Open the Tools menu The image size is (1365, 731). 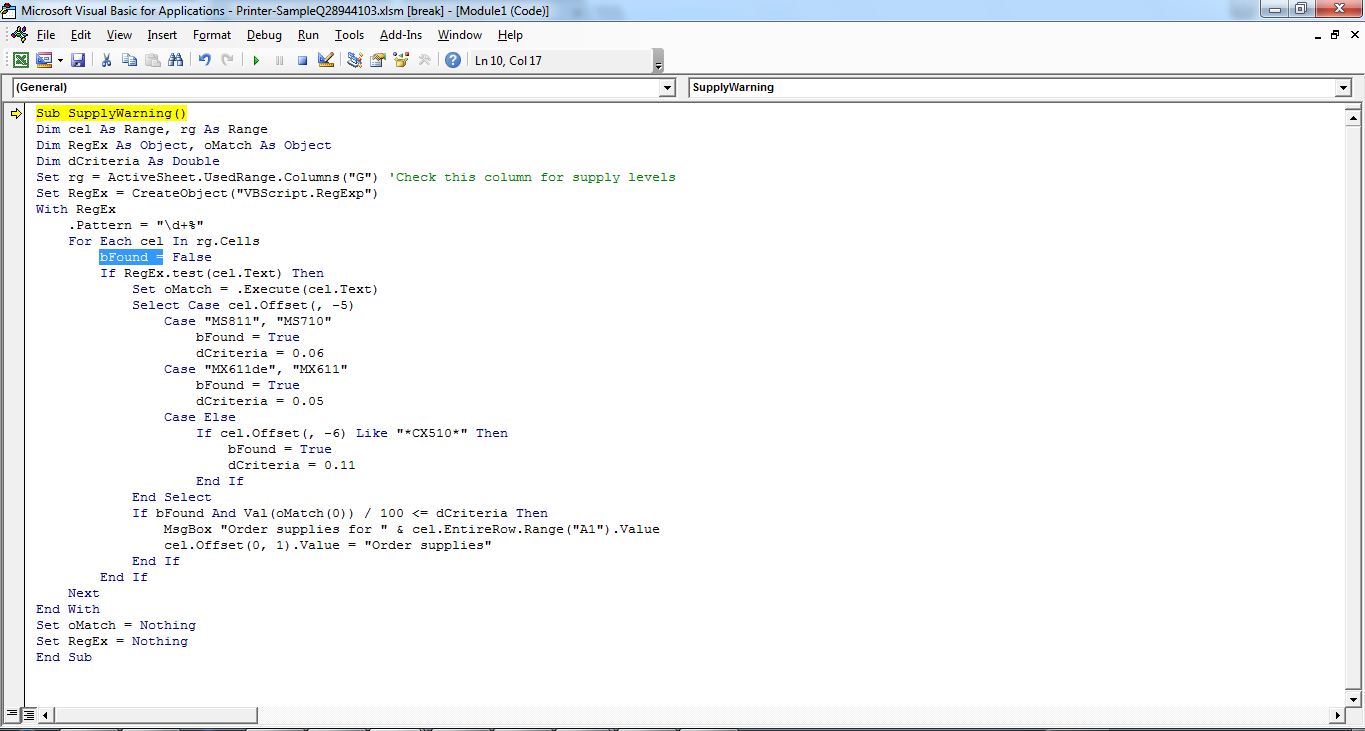click(349, 35)
